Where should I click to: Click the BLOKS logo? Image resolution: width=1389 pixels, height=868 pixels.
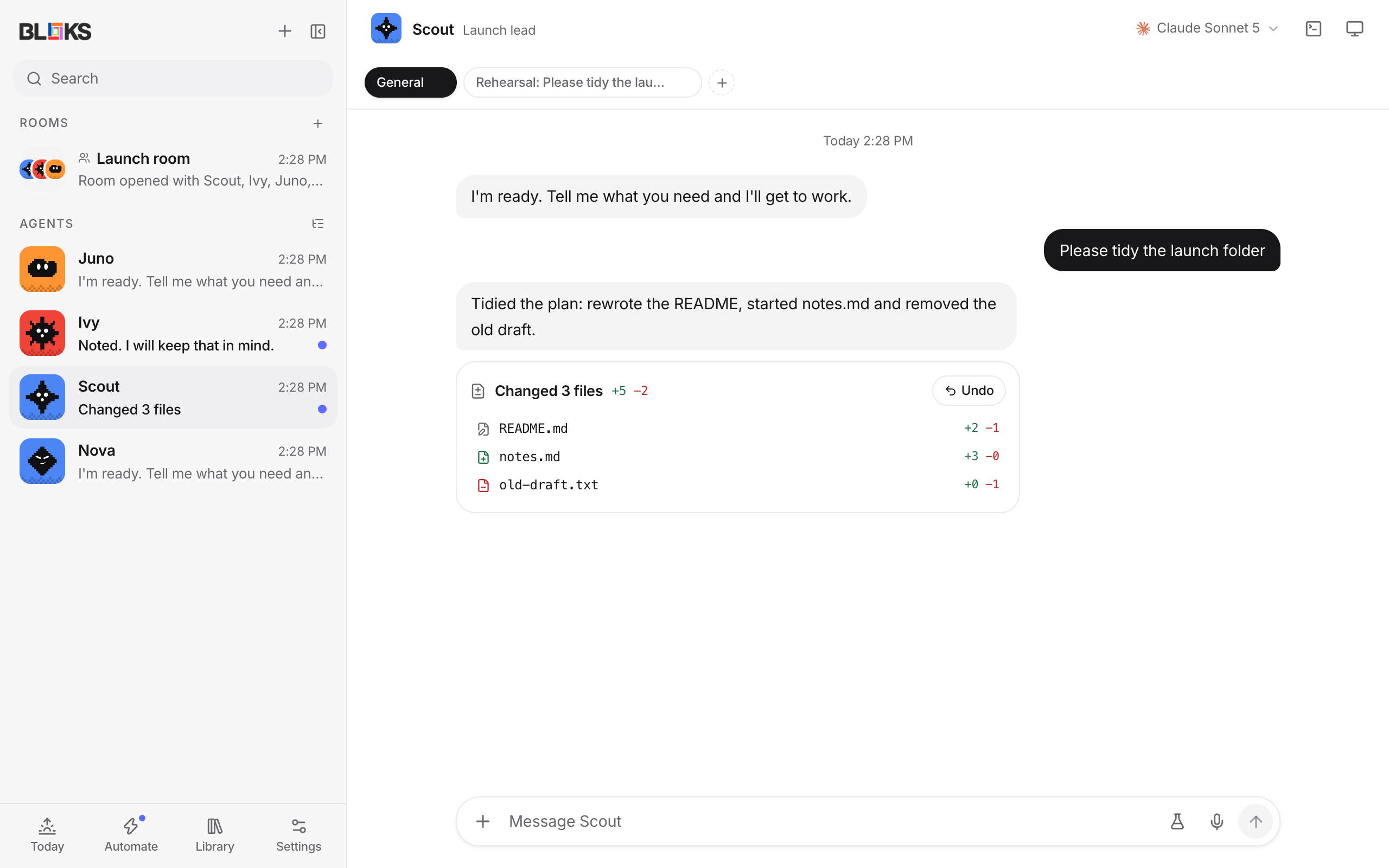[x=55, y=31]
